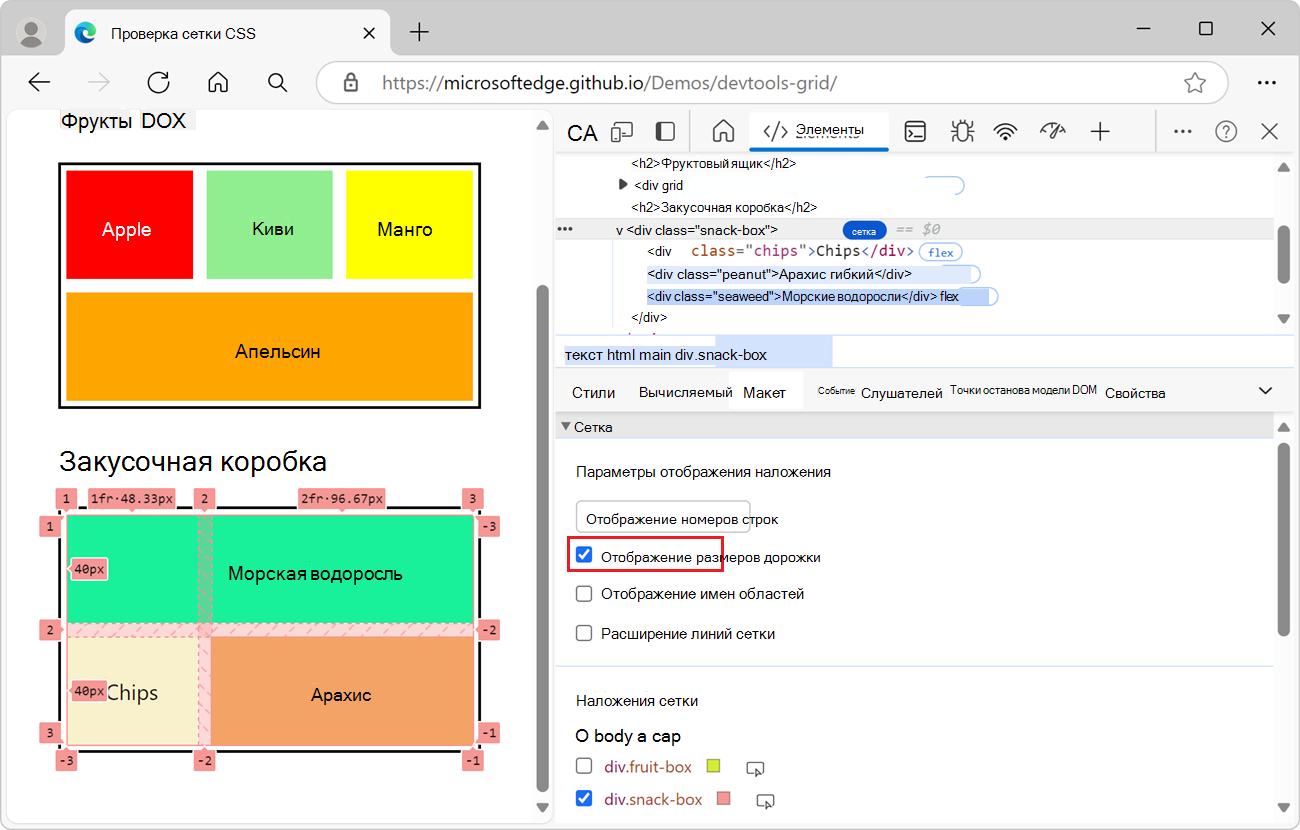
Task: Check the div.fruit-box grid overlay
Action: coord(583,767)
